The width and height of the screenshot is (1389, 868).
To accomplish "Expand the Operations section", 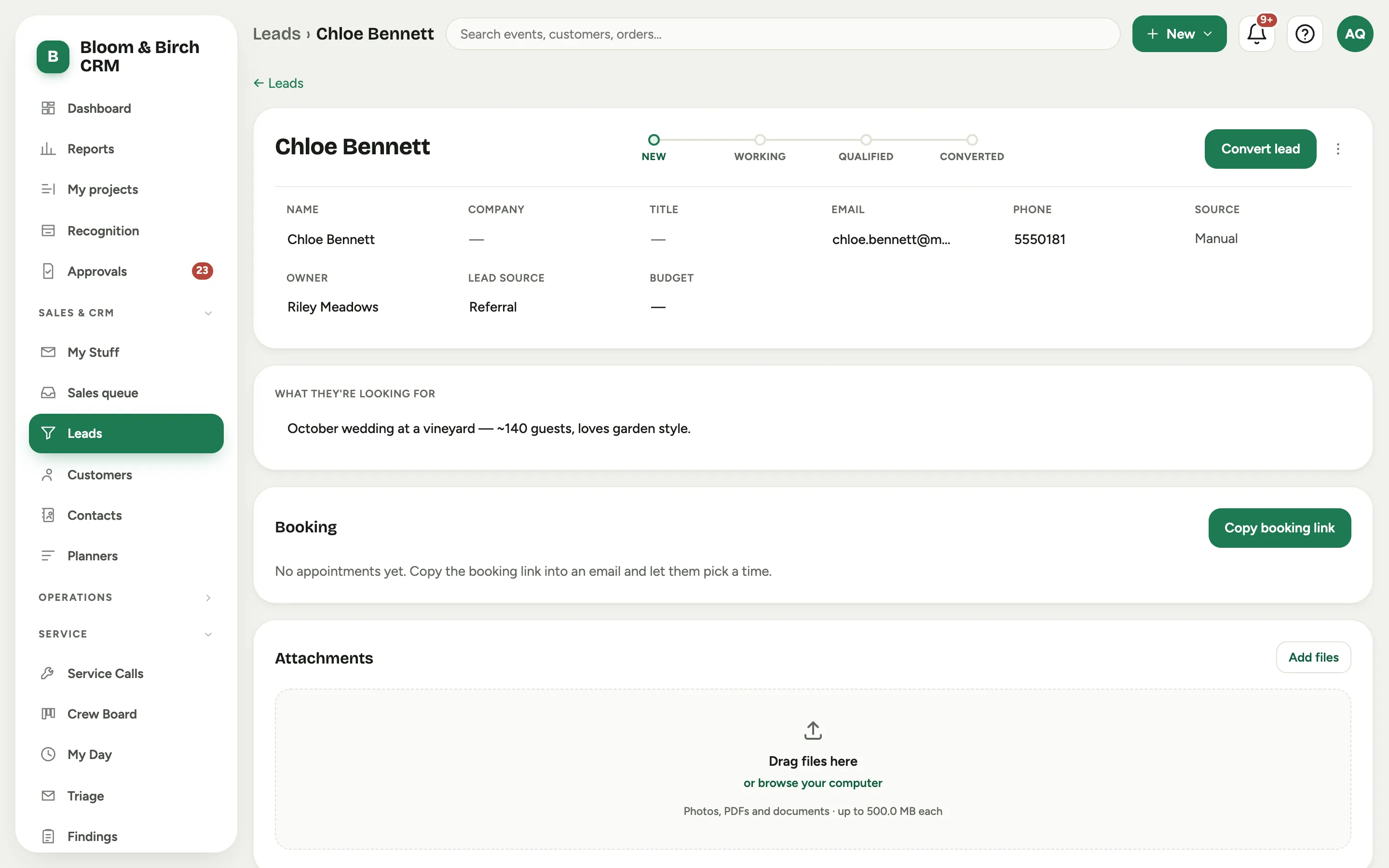I will (x=126, y=597).
